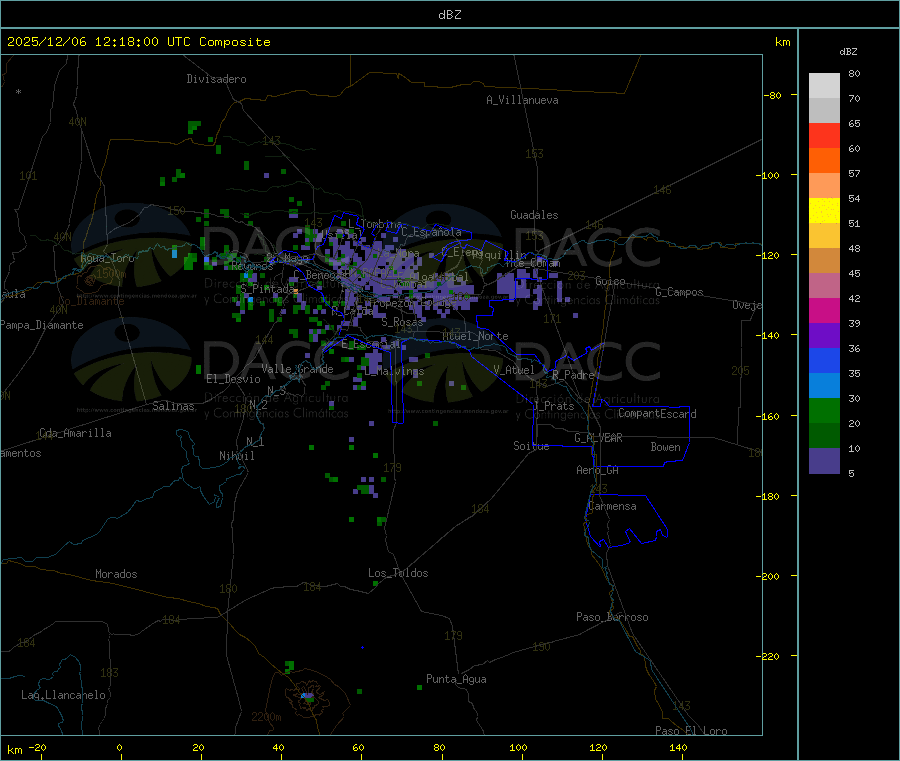
Task: Click the Atuel_Norte label
Action: pos(475,336)
